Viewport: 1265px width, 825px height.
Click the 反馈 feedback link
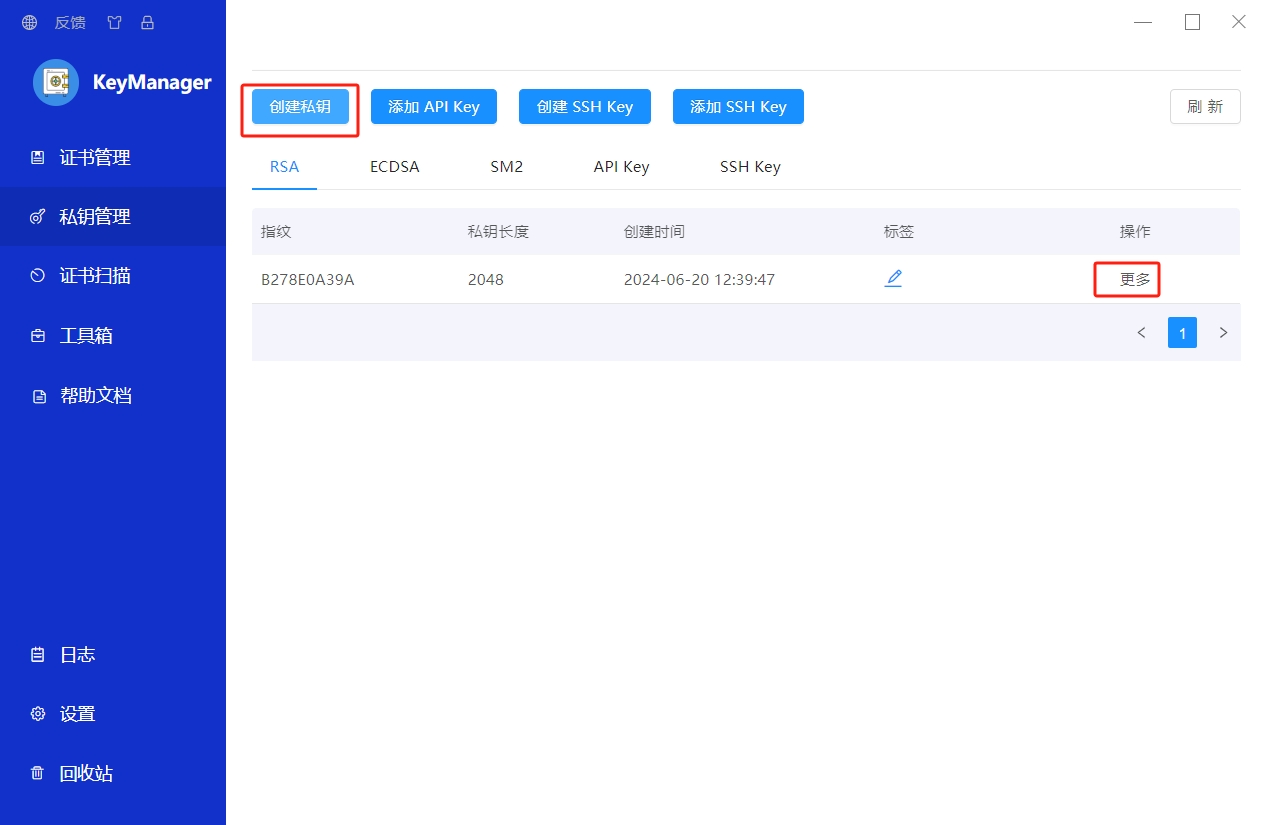coord(70,22)
